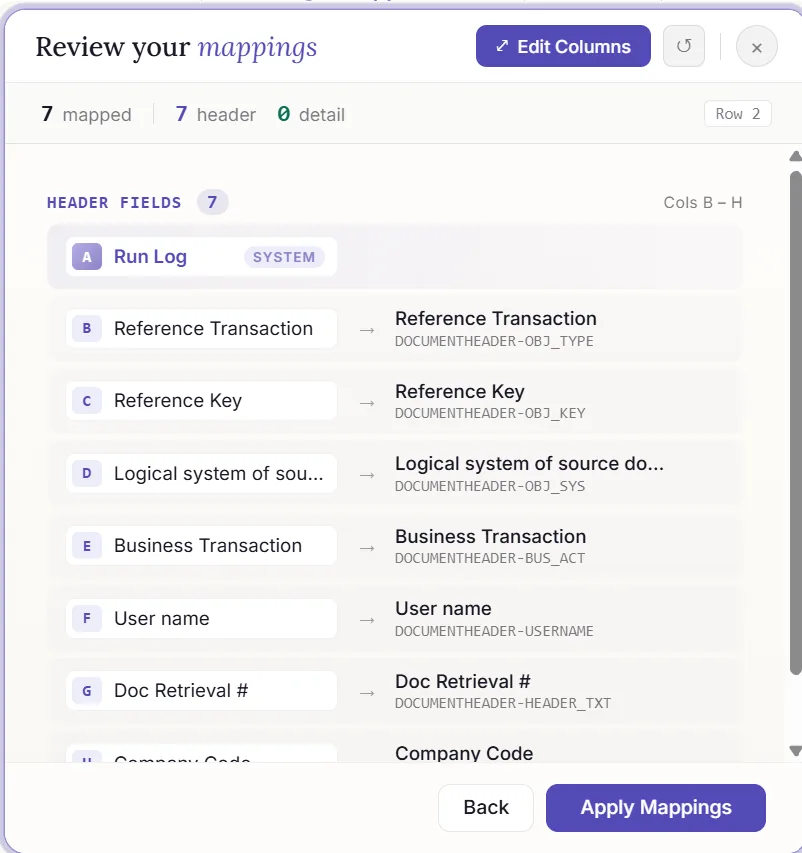Click the Business Transaction target label

tap(490, 536)
